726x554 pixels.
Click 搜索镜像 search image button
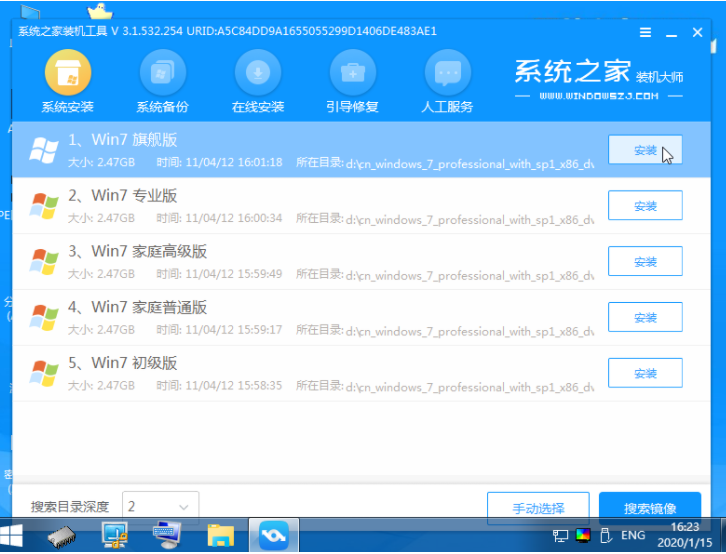[x=650, y=508]
